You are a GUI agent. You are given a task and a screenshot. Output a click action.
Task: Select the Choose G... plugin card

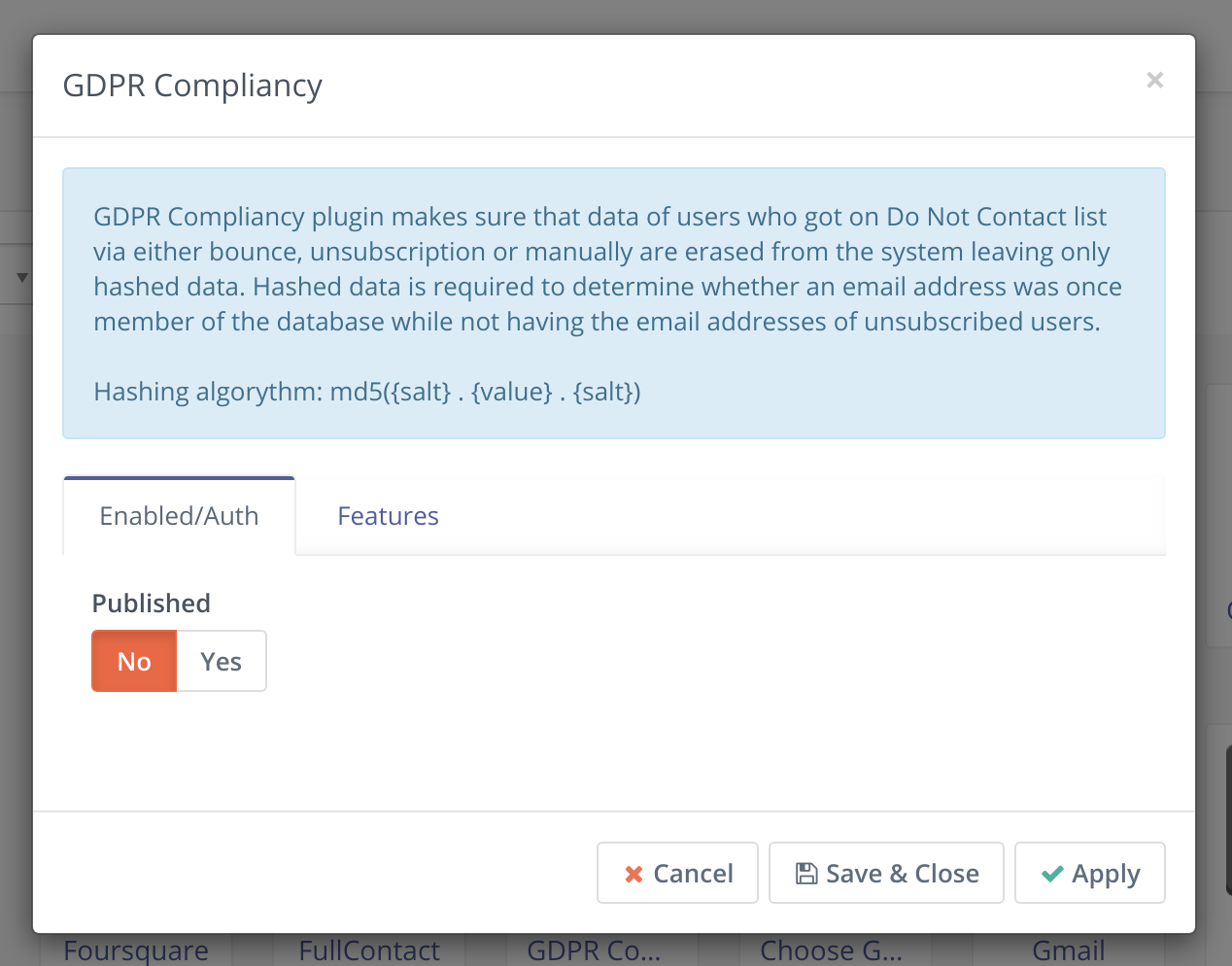831,949
